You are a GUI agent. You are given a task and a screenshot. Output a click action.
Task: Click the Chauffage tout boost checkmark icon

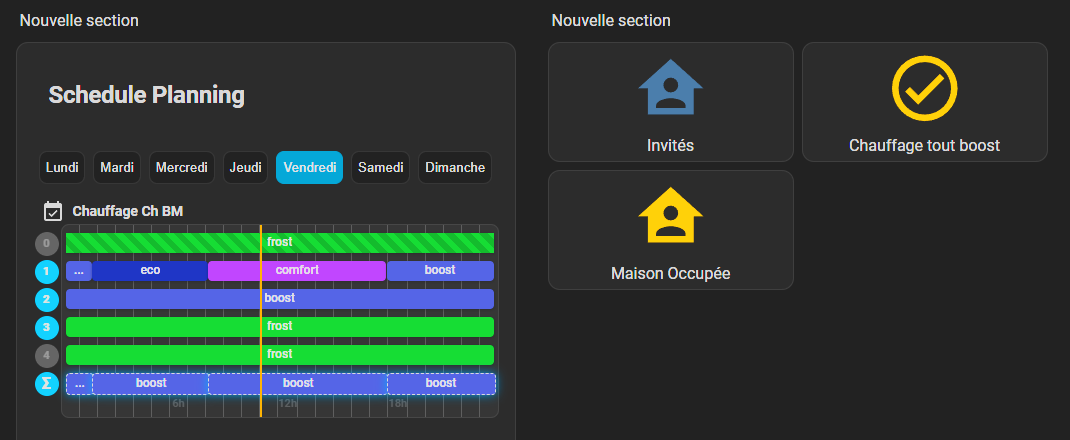pyautogui.click(x=924, y=88)
